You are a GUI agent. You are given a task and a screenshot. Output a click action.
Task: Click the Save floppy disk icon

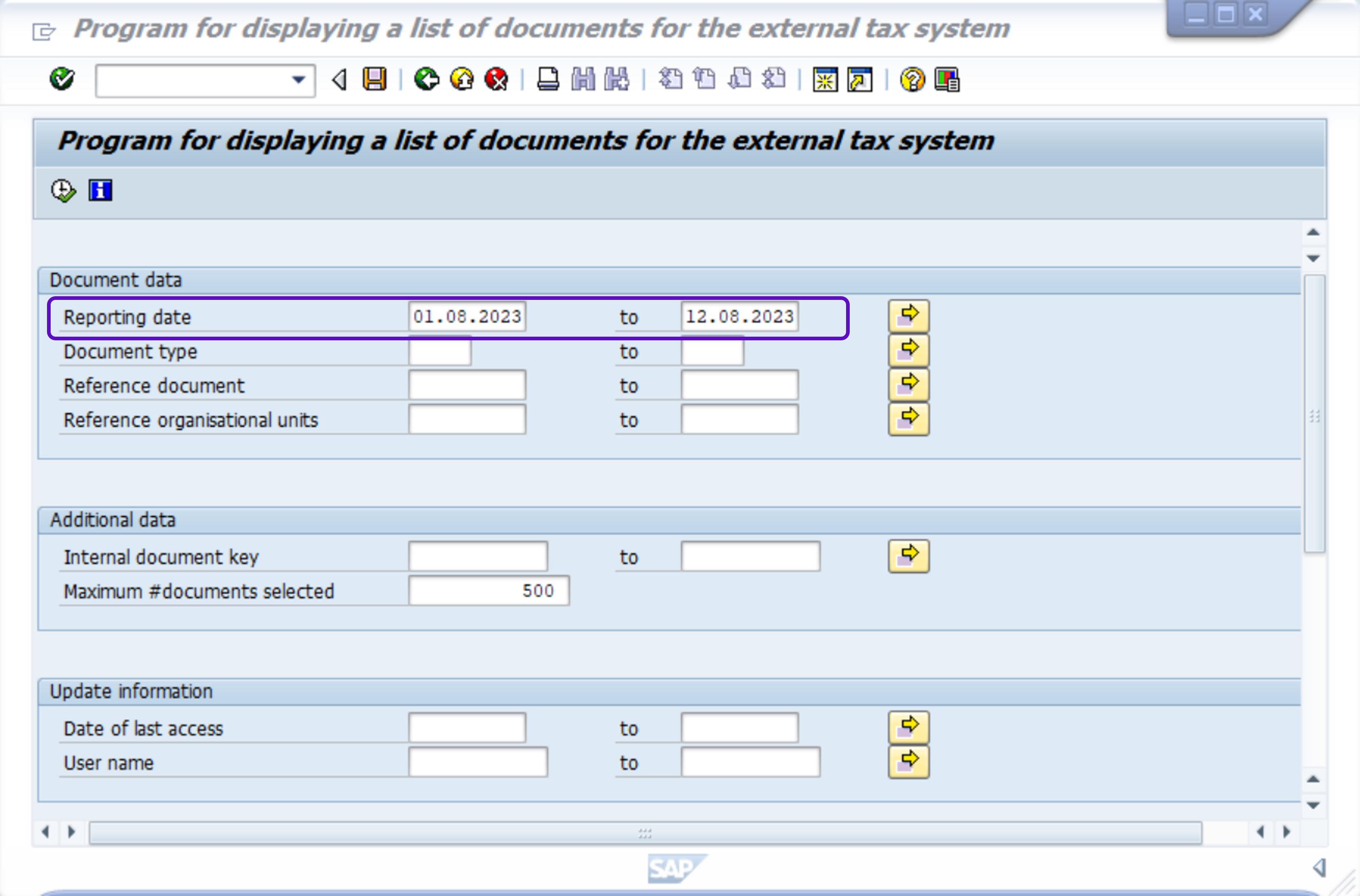(374, 79)
